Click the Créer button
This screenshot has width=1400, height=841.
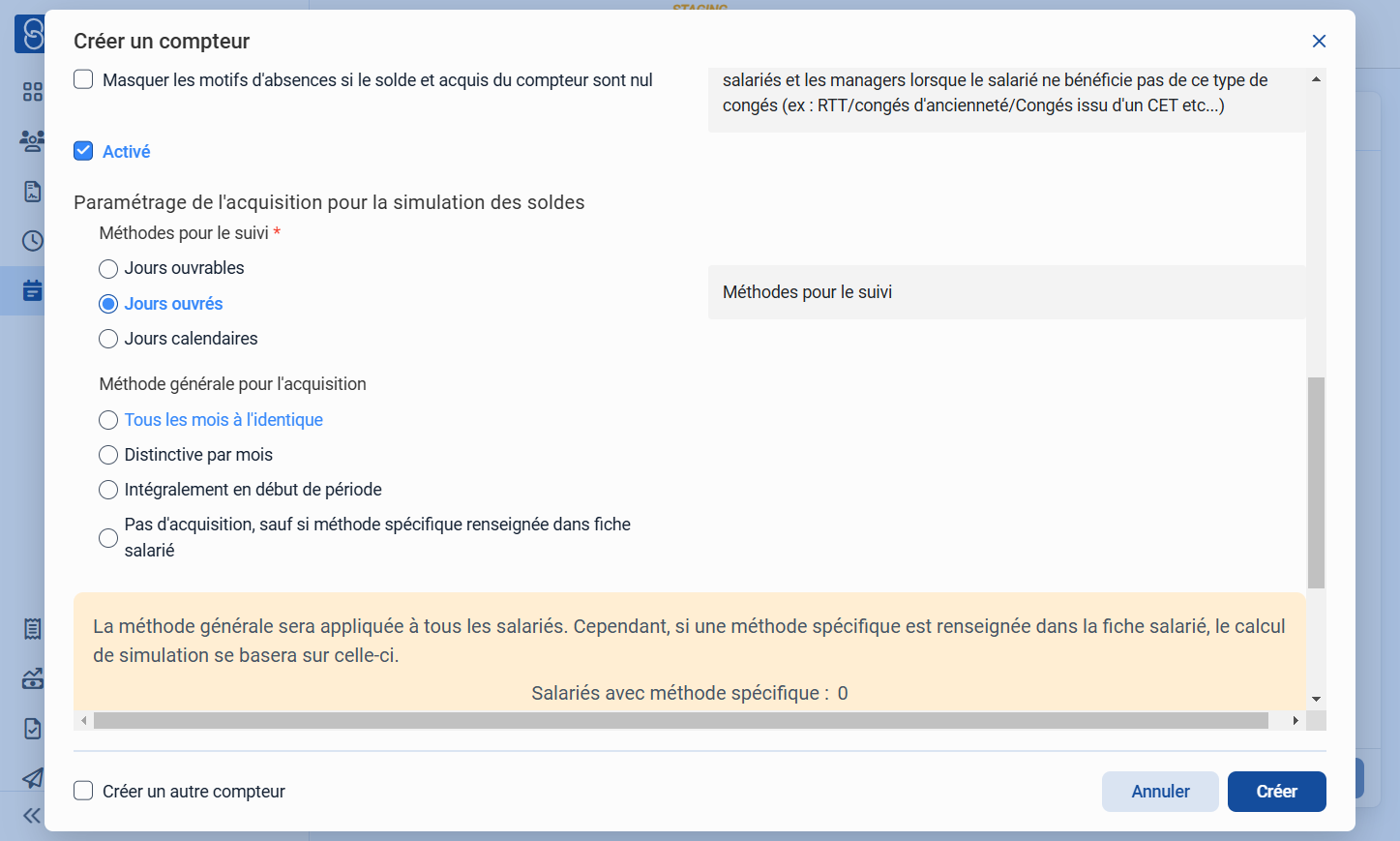(x=1276, y=792)
